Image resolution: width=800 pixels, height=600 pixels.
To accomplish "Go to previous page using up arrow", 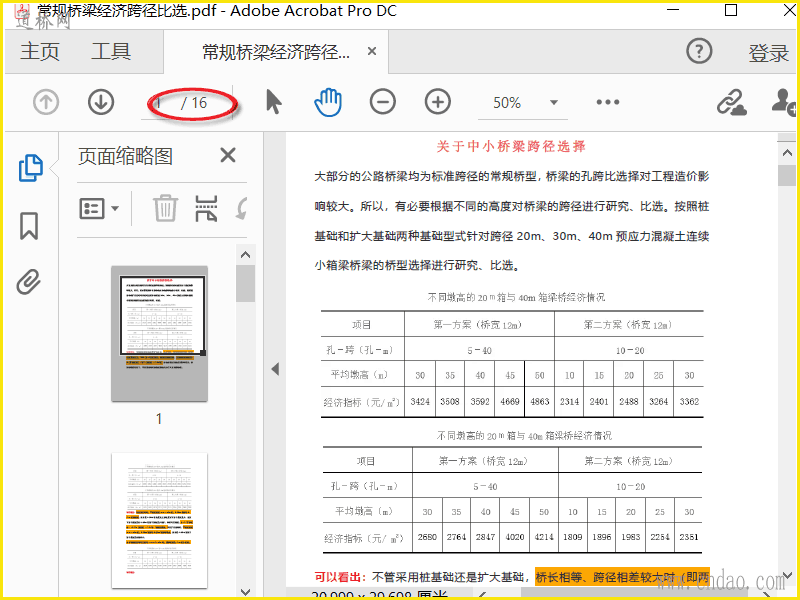I will tap(47, 102).
